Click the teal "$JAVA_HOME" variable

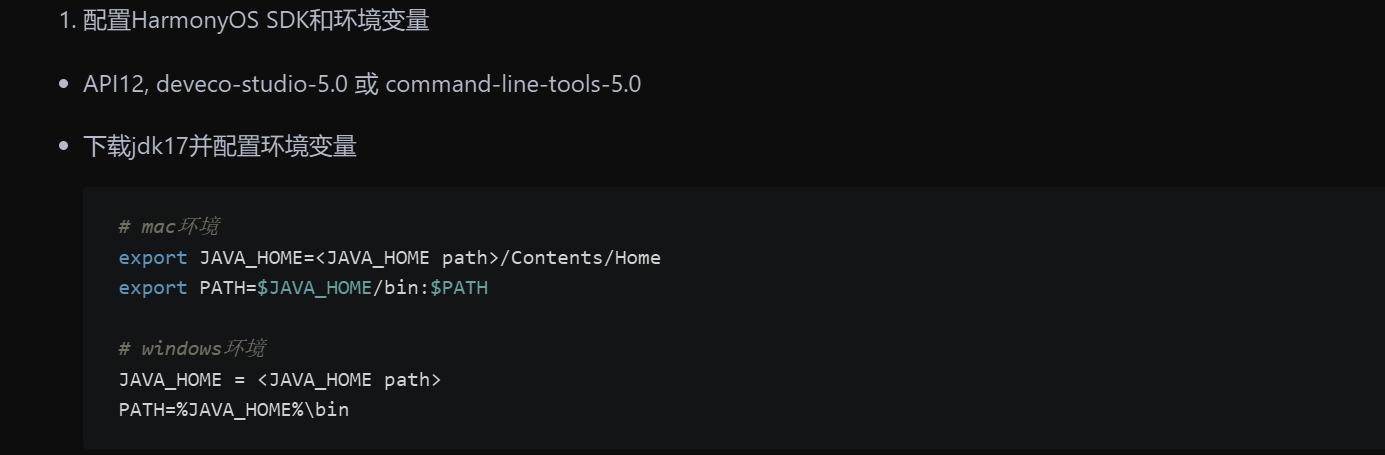coord(314,288)
